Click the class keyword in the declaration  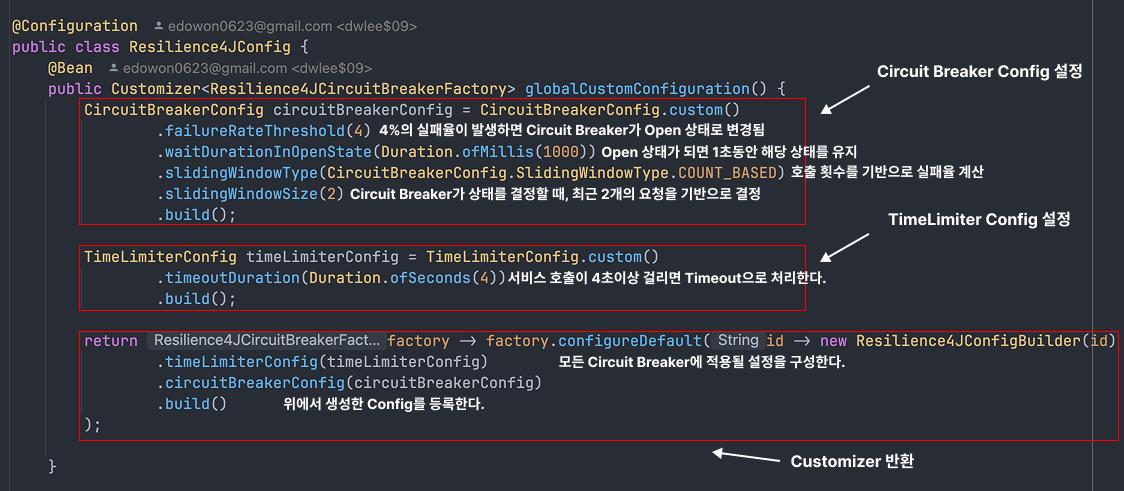click(97, 47)
